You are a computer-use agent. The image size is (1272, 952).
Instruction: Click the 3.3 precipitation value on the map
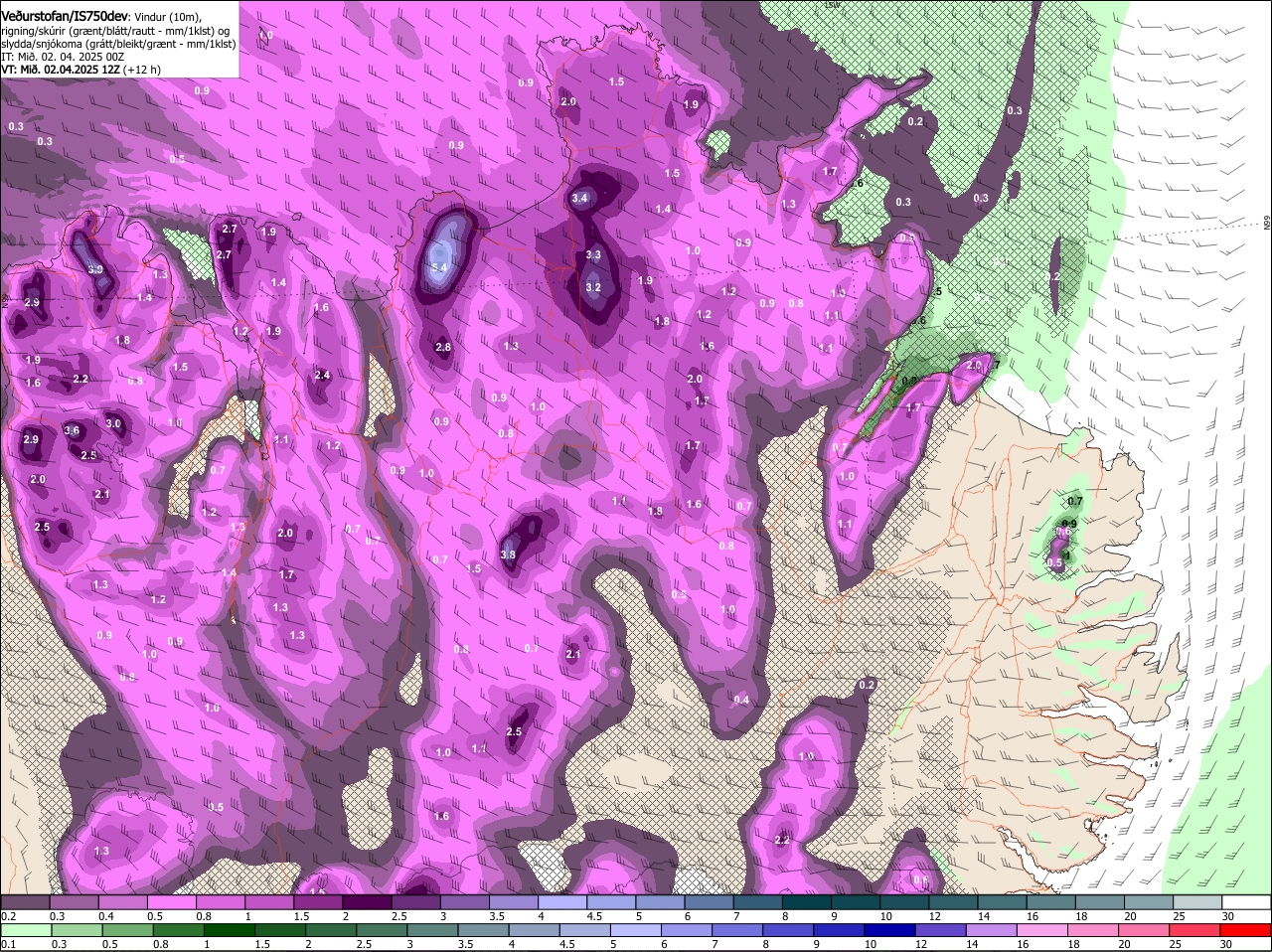pos(593,255)
